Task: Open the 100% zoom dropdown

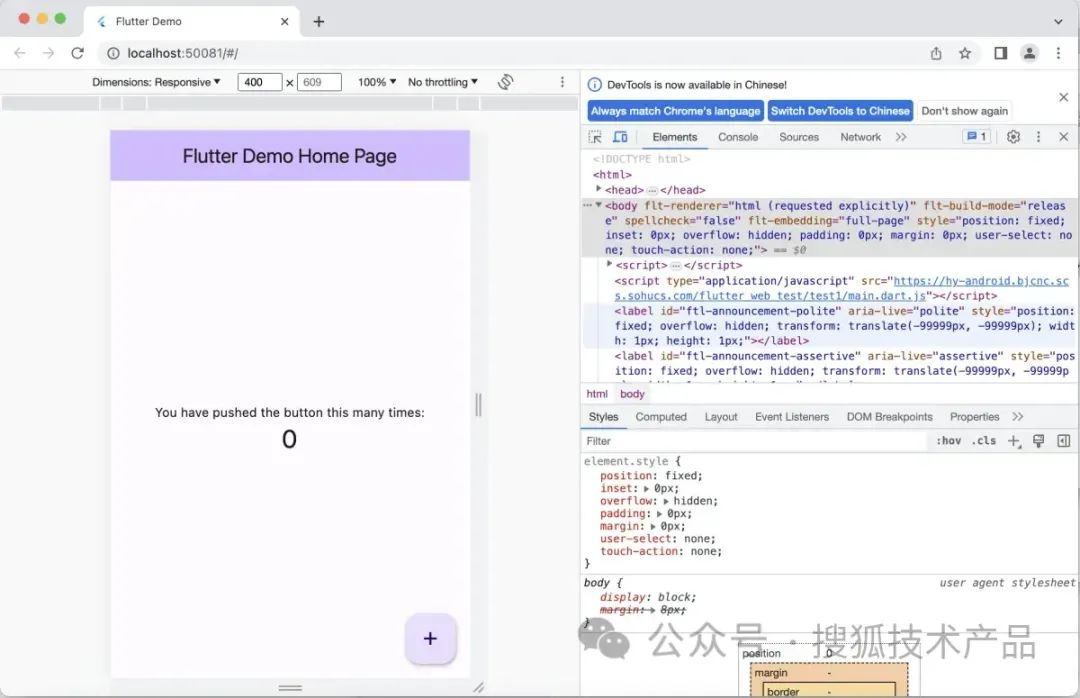Action: 377,82
